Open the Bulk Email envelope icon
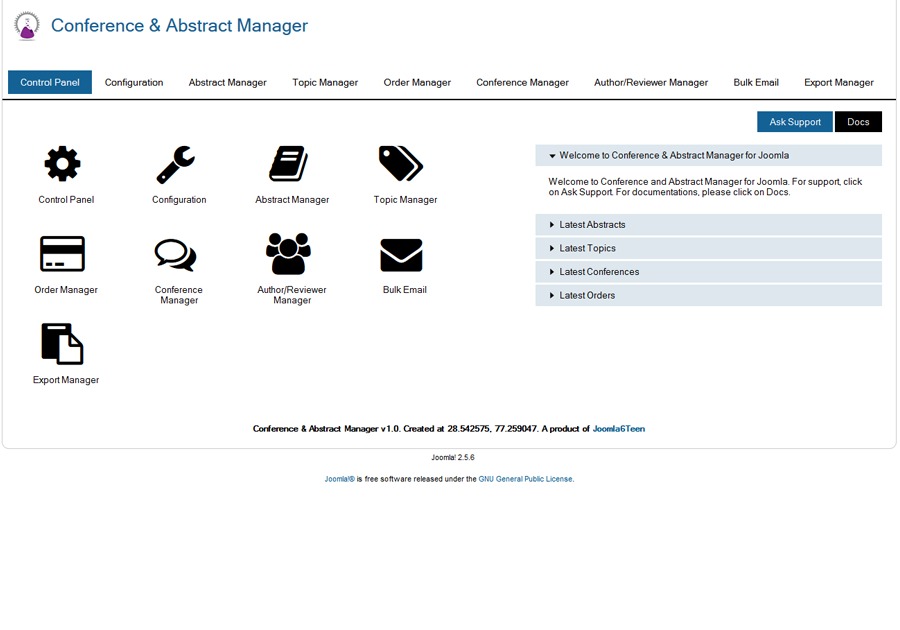 click(401, 255)
